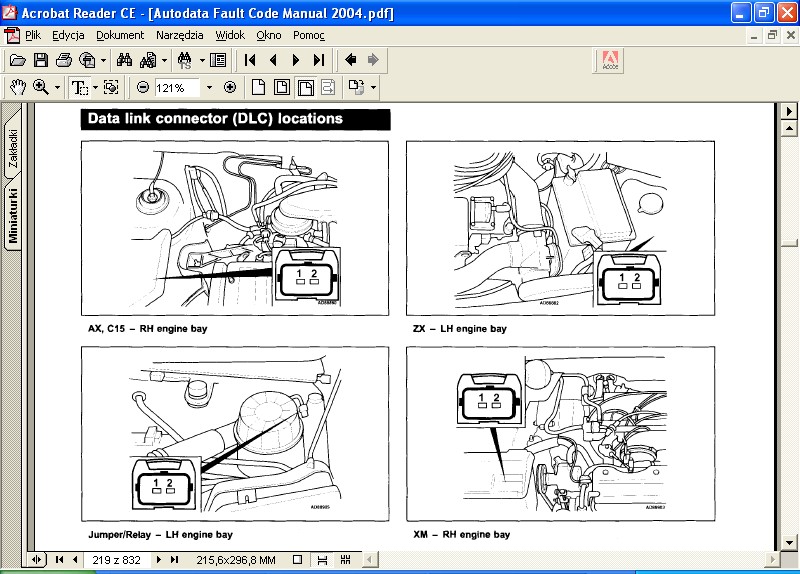
Task: Switch to the Zakładki side tab
Action: tap(13, 148)
